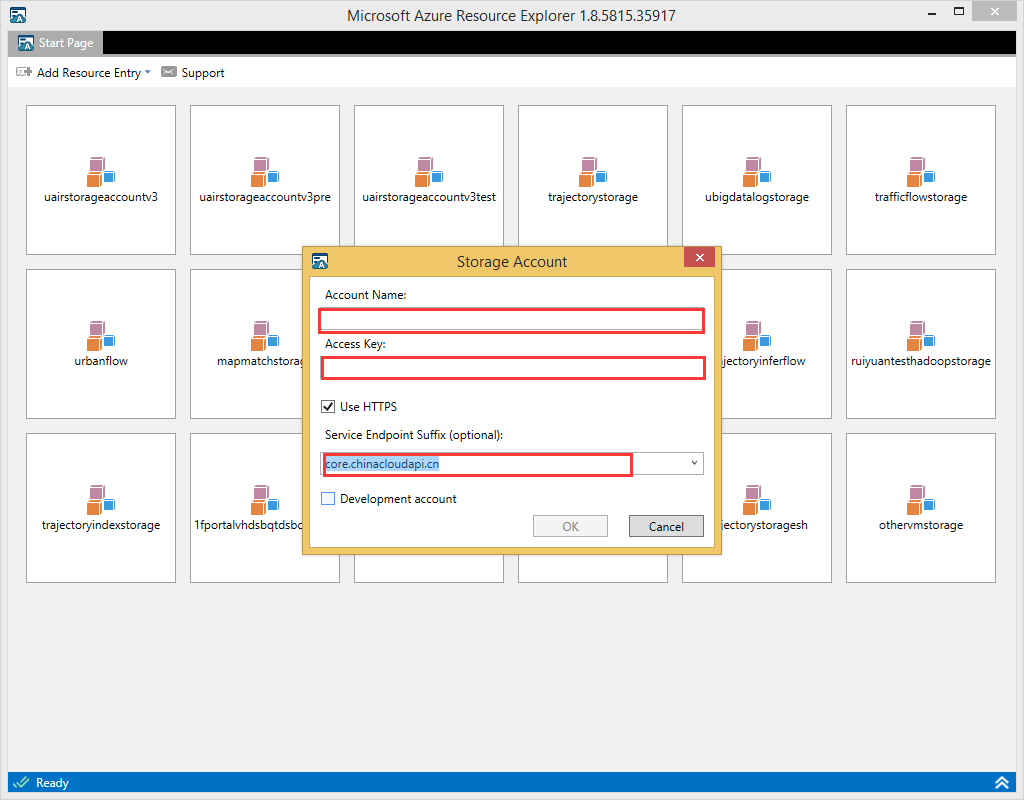Expand the status bar panel chevron
Viewport: 1024px width, 800px height.
(1001, 783)
